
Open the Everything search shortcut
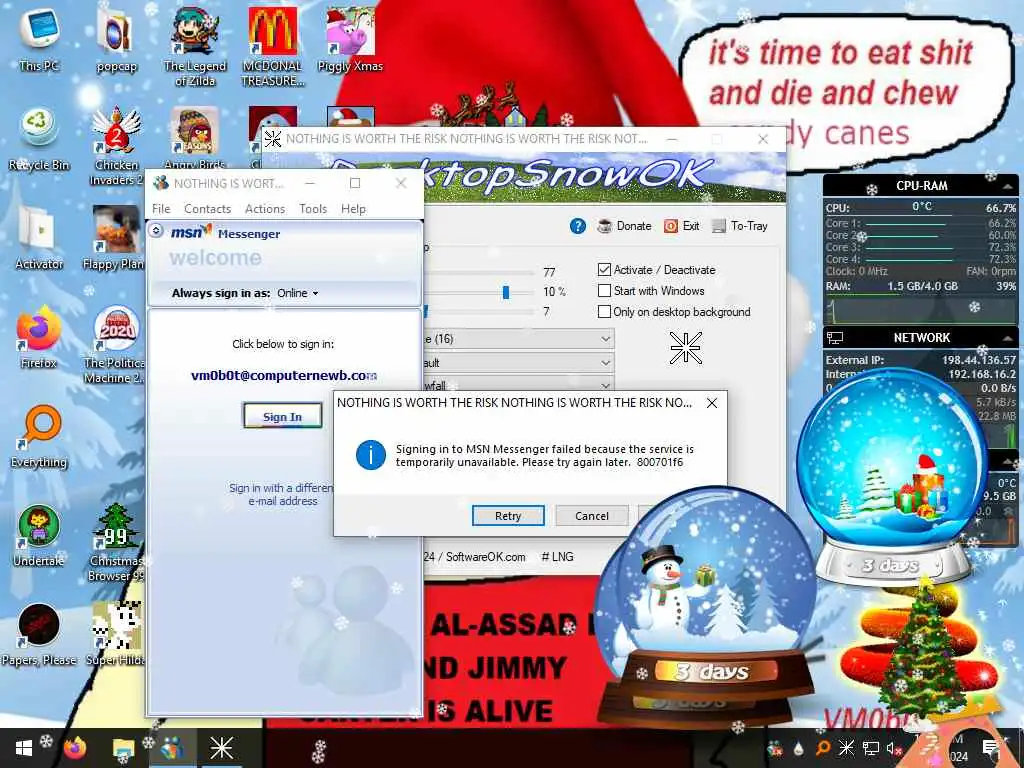[39, 436]
